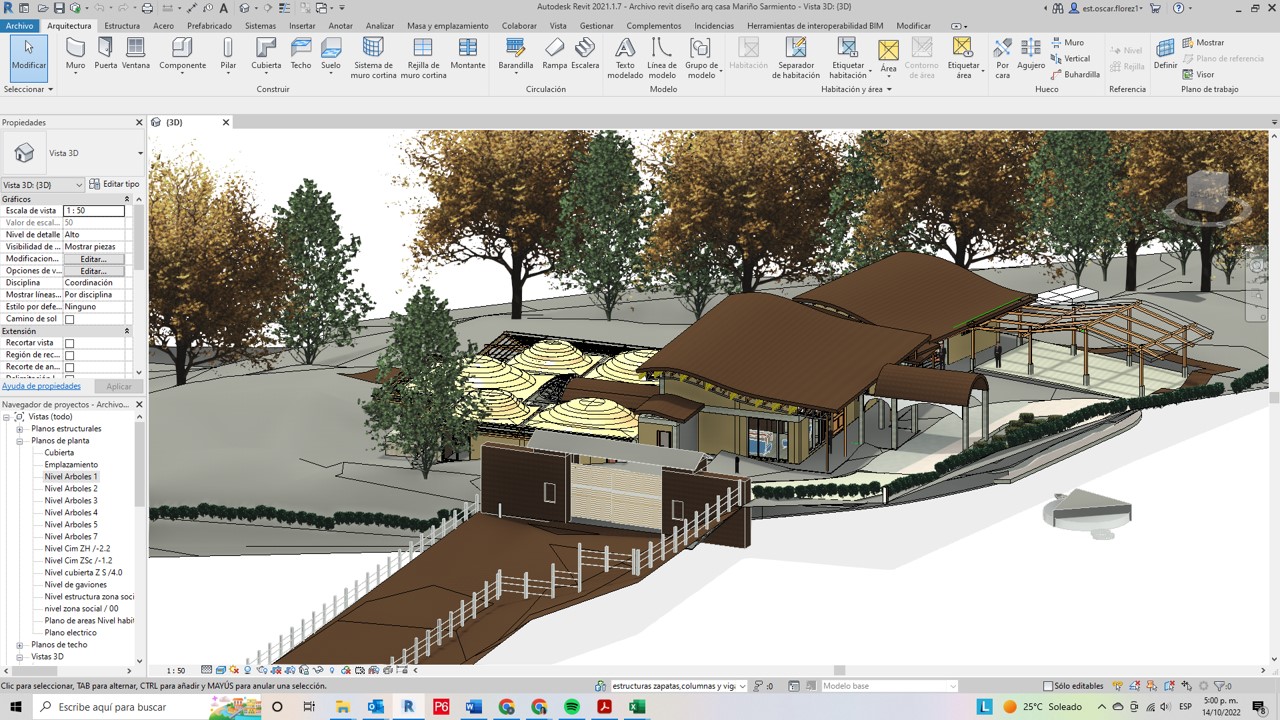The image size is (1280, 720).
Task: Open Nivel Arboles 1 in project browser
Action: click(71, 477)
